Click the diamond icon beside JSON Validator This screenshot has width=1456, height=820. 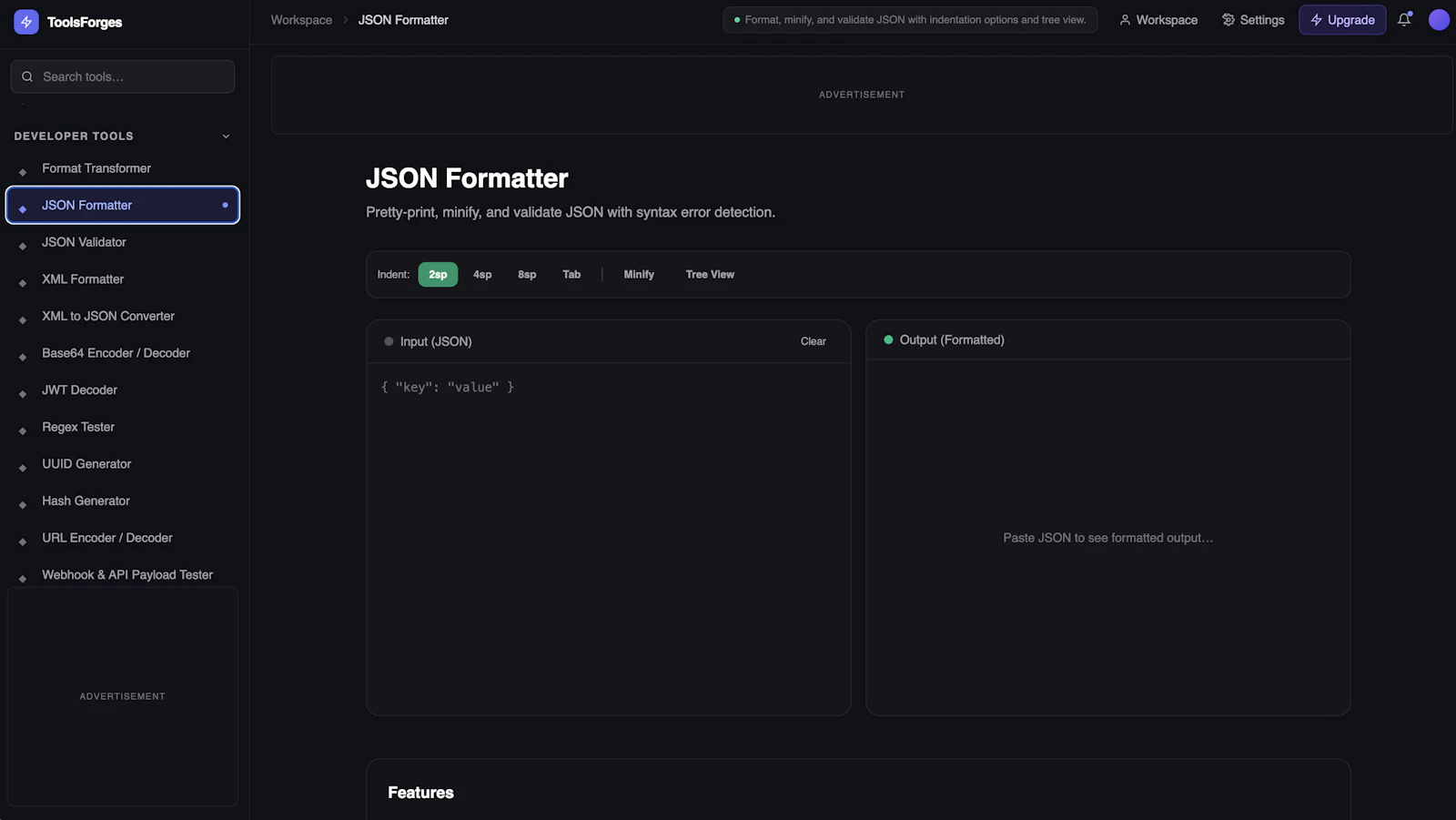[23, 246]
